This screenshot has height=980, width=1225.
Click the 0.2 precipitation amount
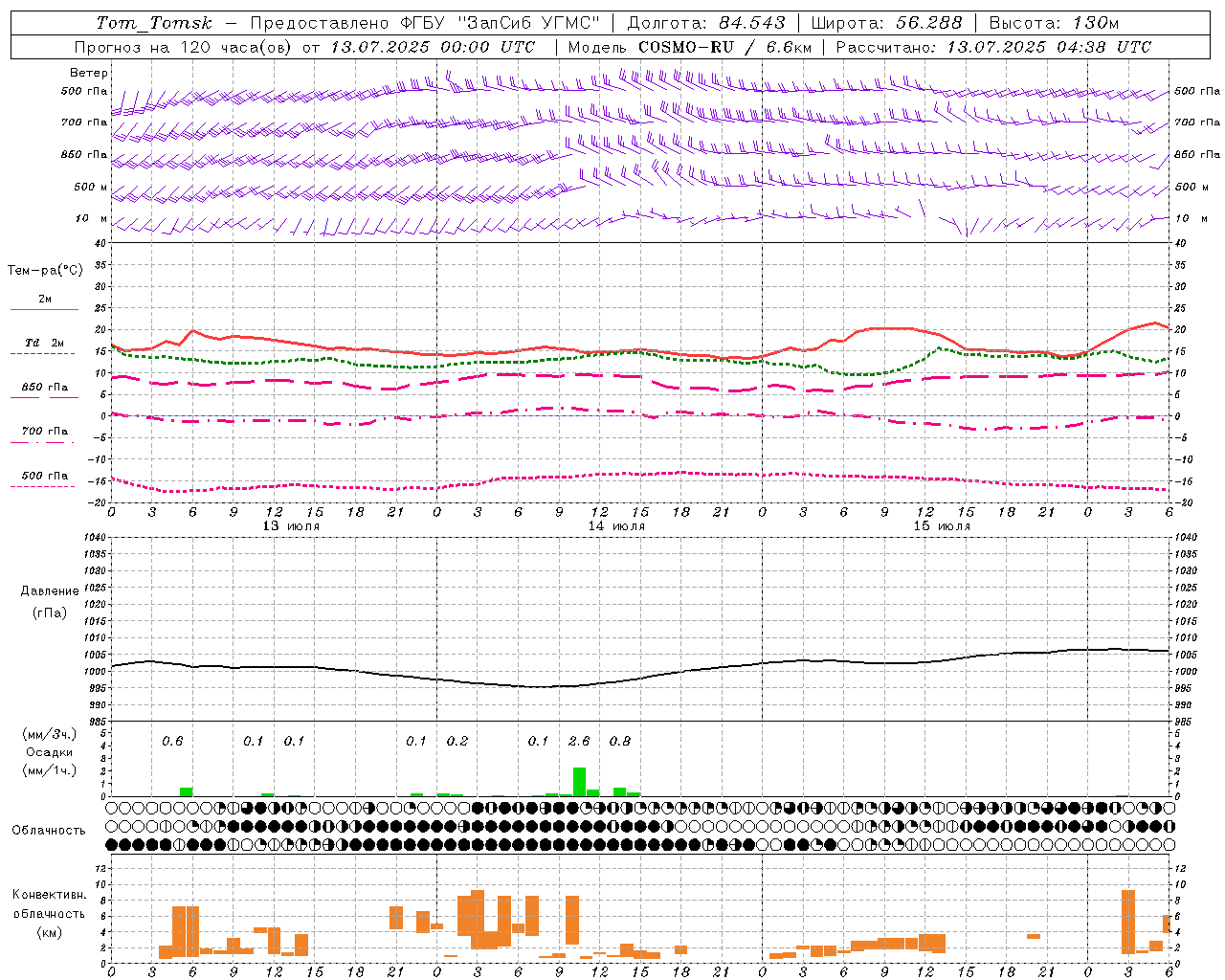pos(457,741)
